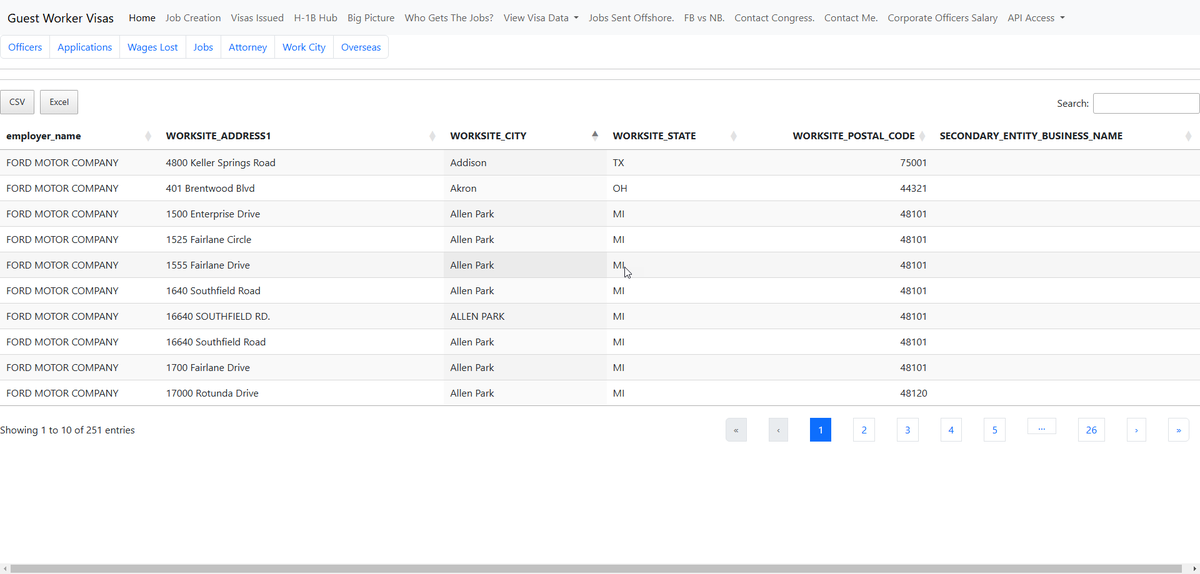Image resolution: width=1200 pixels, height=574 pixels.
Task: Click the Akron city cell
Action: point(525,188)
